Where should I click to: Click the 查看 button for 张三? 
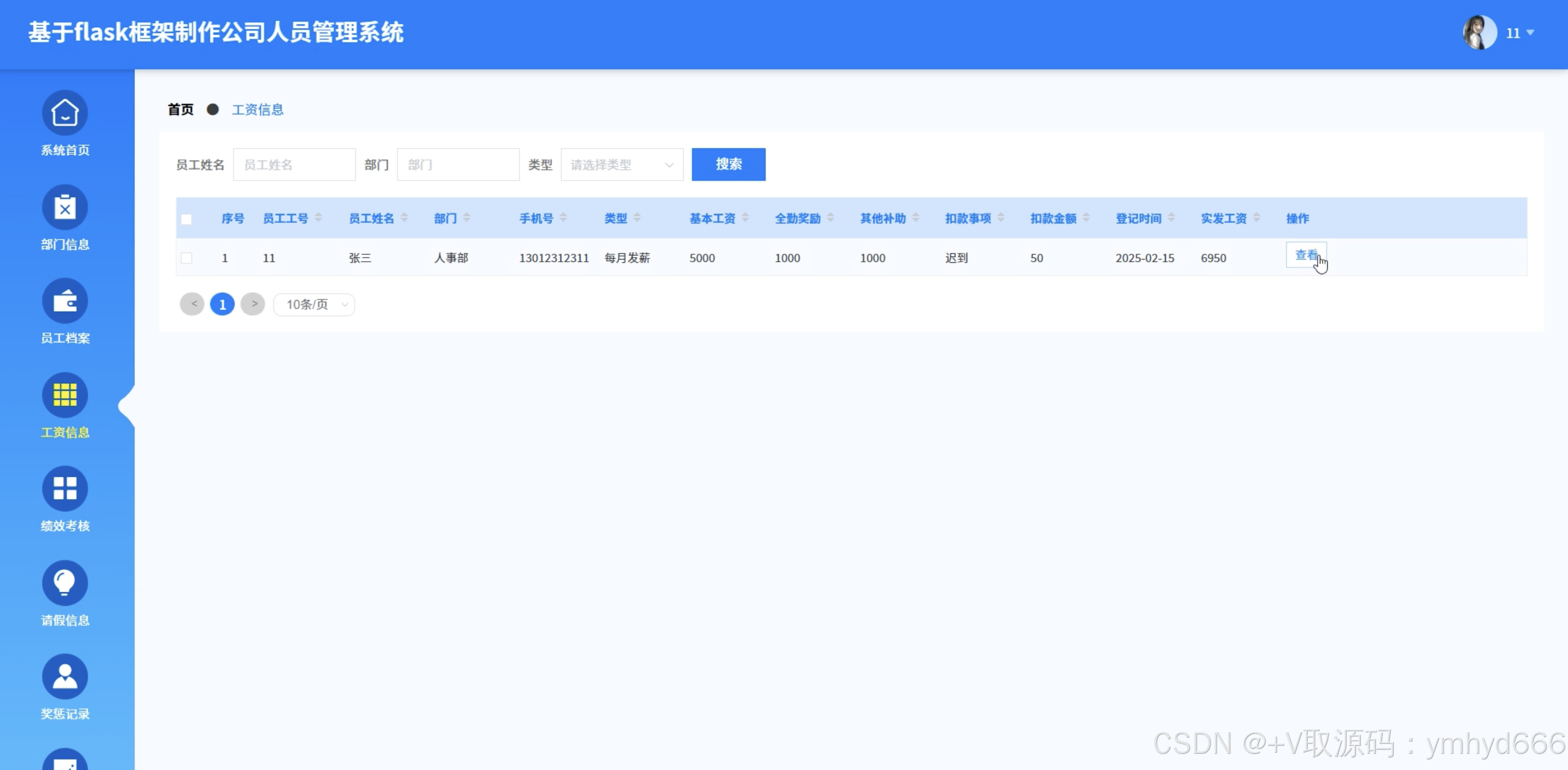tap(1306, 255)
